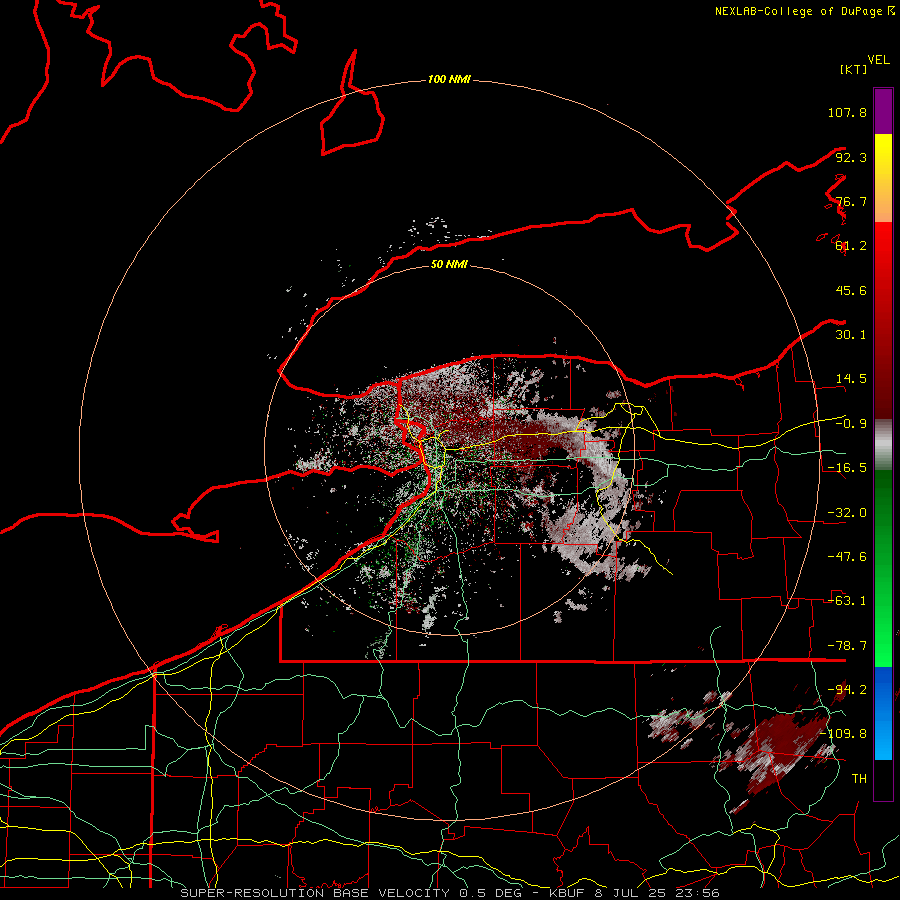Screen dimensions: 900x900
Task: Click the -16.5 legend value
Action: [x=847, y=468]
